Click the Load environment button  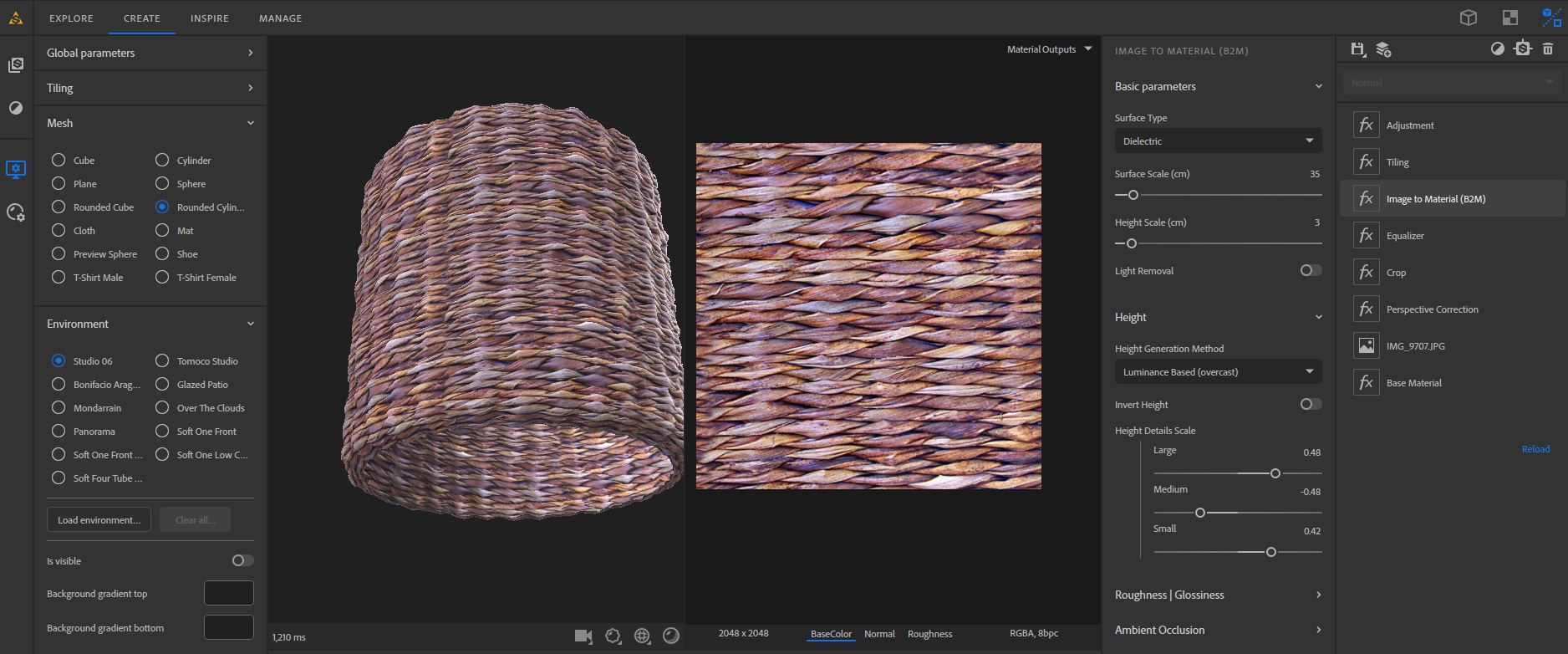[99, 519]
